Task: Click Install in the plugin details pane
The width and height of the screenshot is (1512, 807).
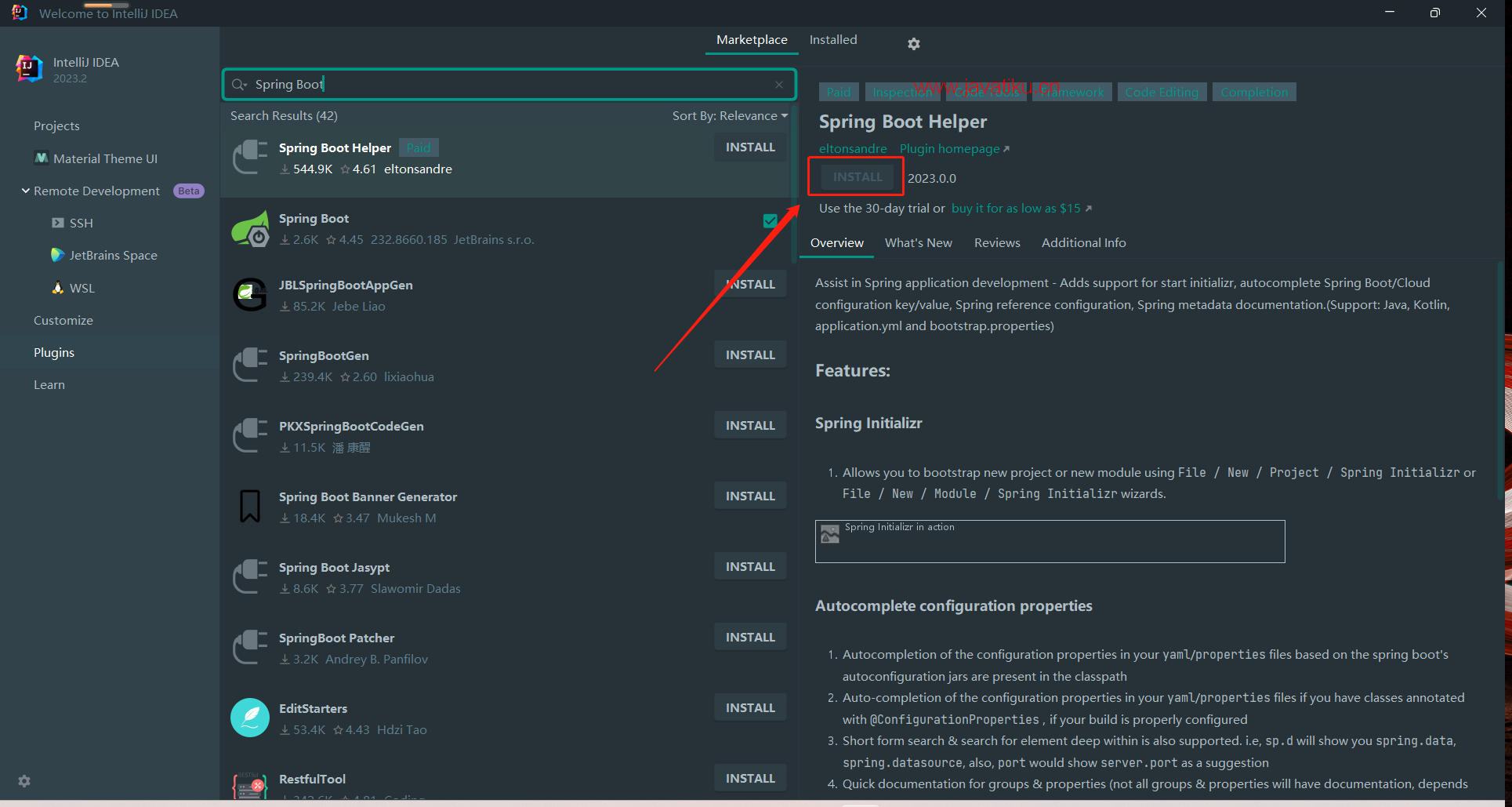Action: tap(858, 177)
